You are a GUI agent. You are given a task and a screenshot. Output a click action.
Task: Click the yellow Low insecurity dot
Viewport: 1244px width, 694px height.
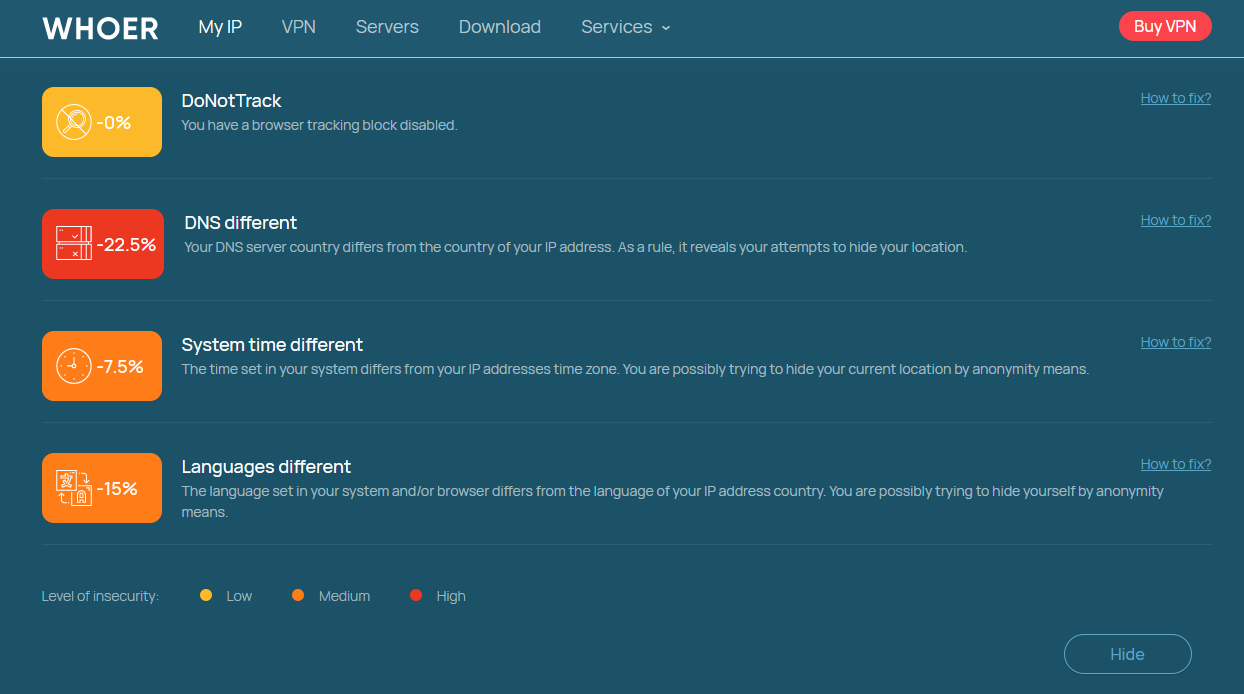click(206, 595)
